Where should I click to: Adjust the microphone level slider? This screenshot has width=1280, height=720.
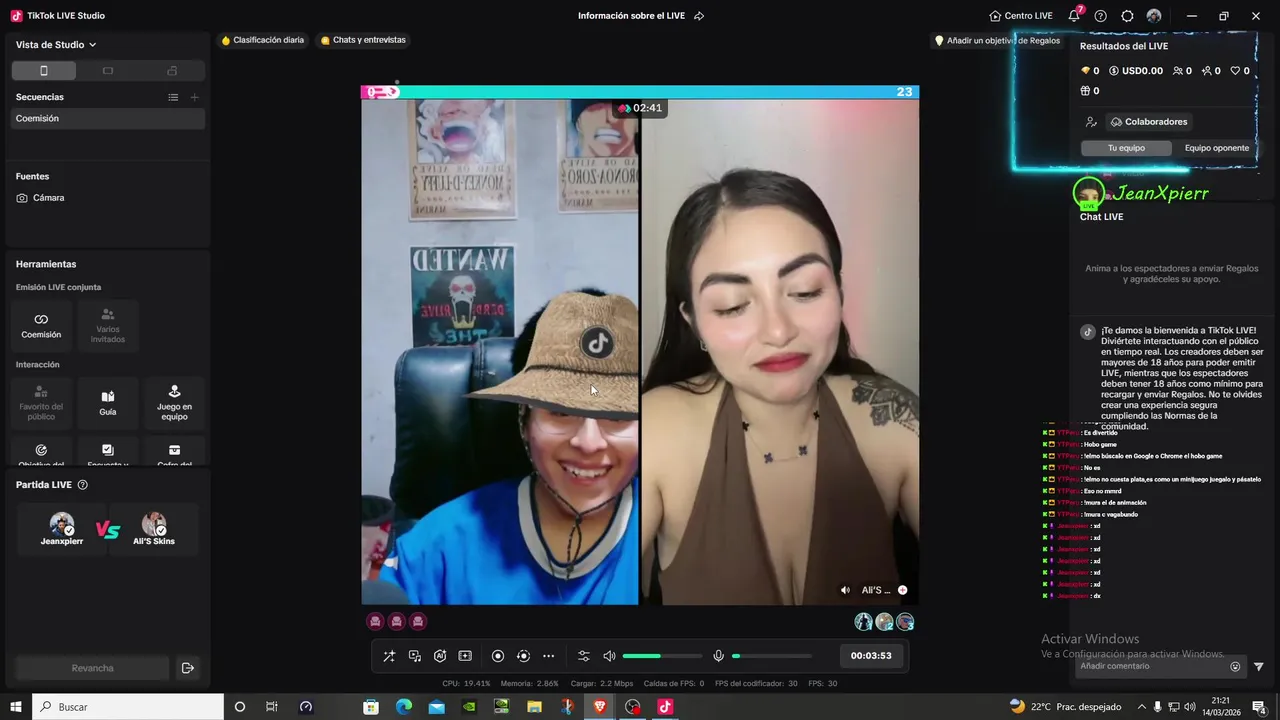point(771,656)
